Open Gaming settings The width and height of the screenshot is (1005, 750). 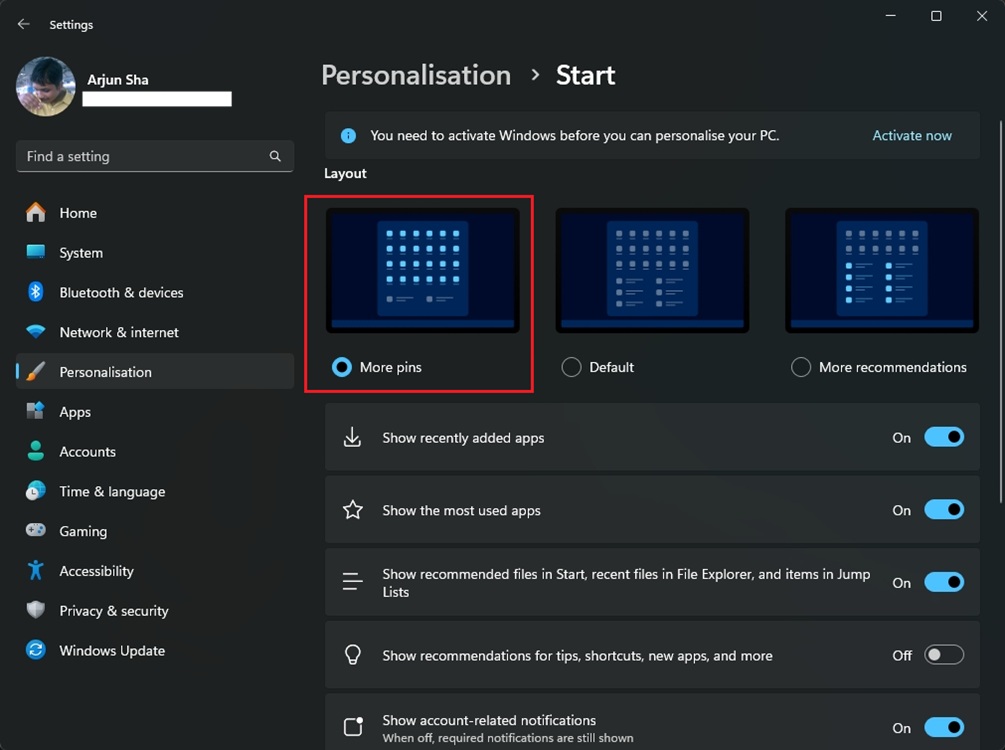[83, 530]
